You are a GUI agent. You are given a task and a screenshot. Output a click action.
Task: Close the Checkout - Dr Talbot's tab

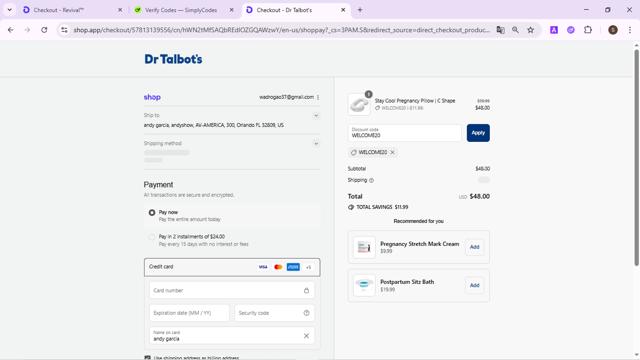[343, 10]
